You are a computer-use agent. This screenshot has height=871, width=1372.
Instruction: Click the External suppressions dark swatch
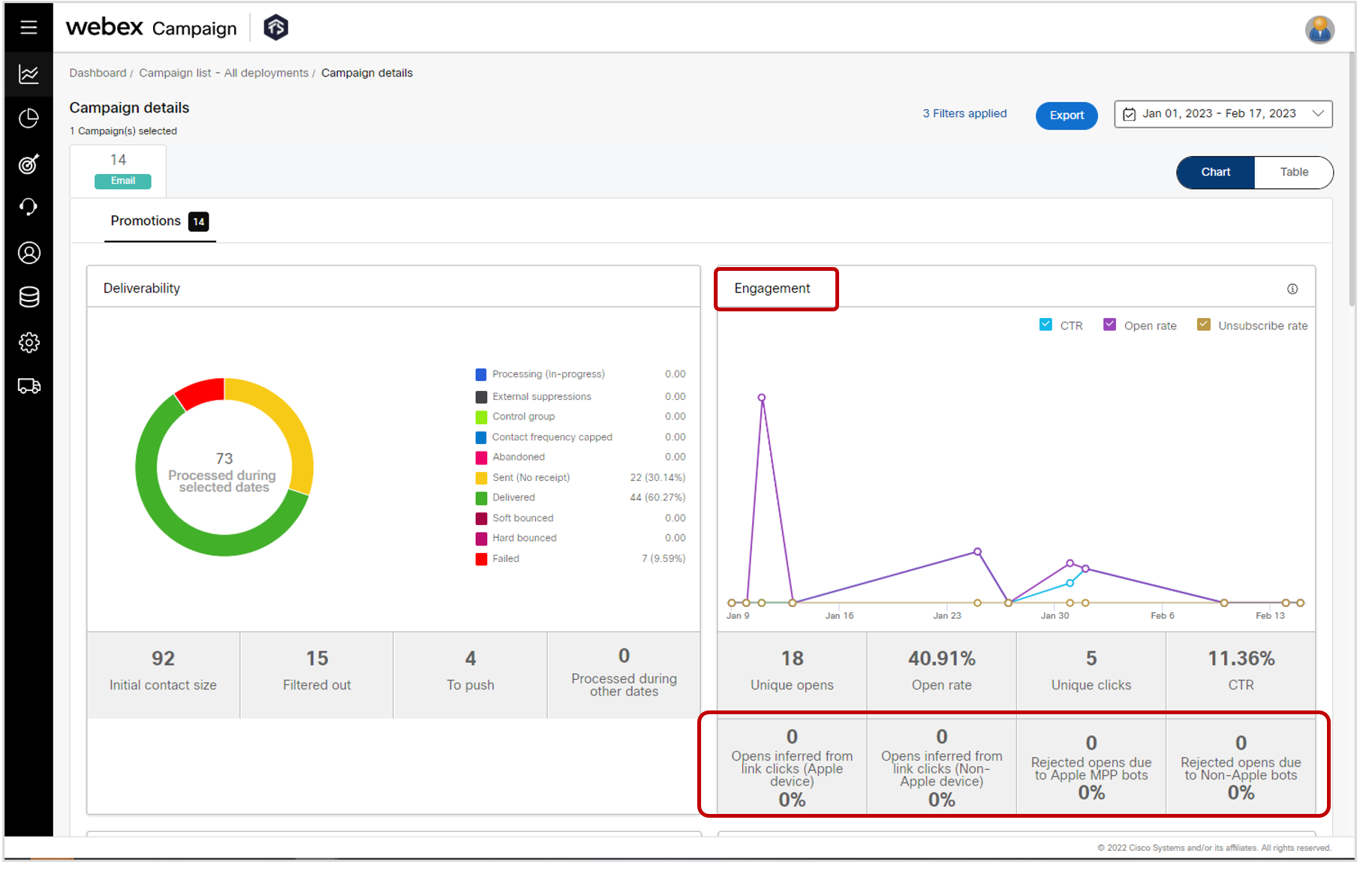481,397
